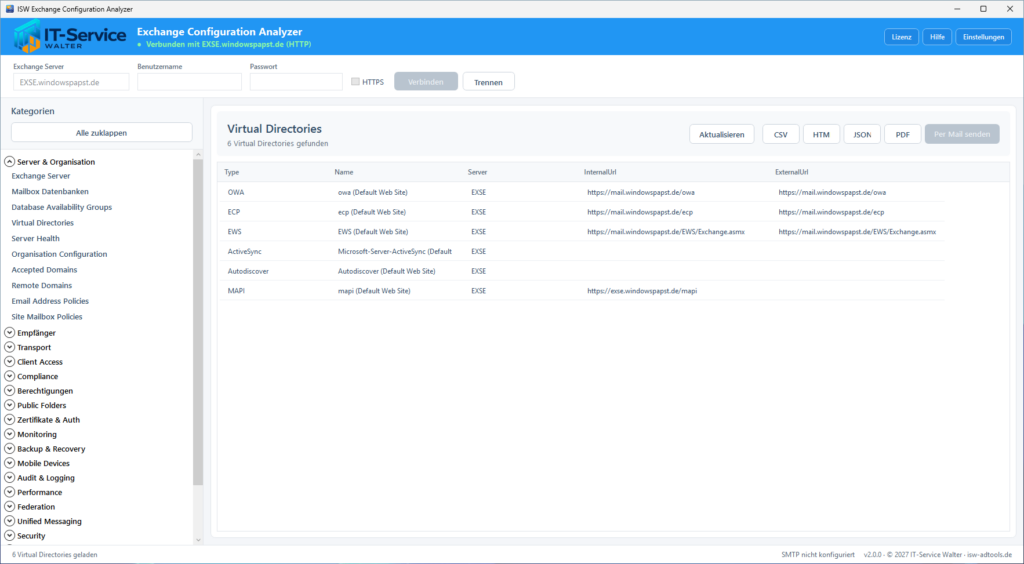Expand the Zertifikate & Auth category
The height and width of the screenshot is (564, 1024).
[x=9, y=420]
